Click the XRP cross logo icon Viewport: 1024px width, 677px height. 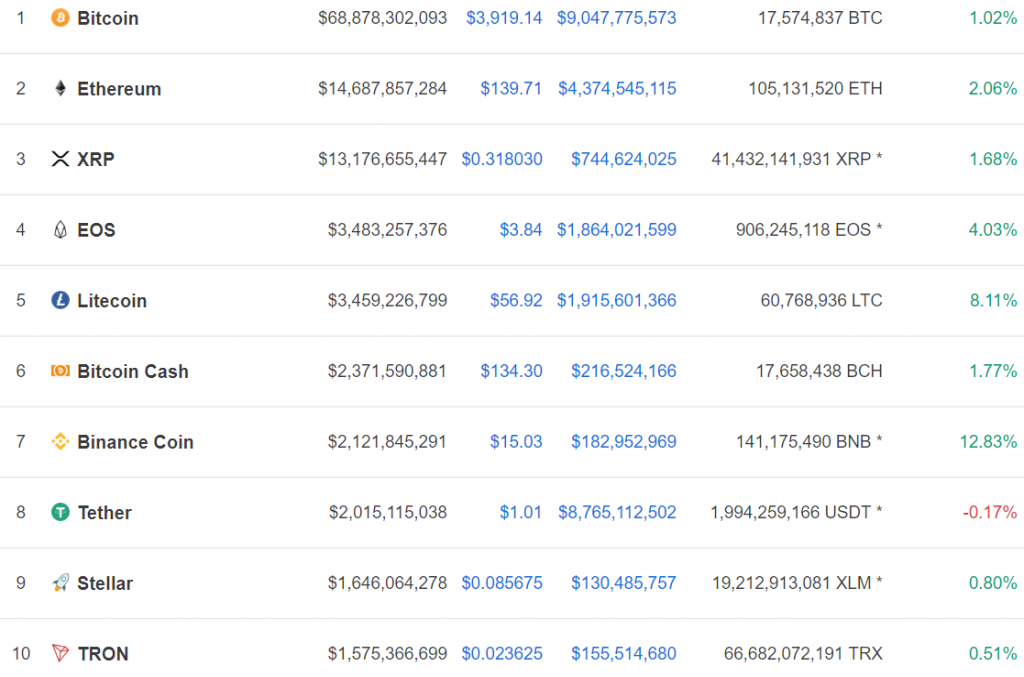pyautogui.click(x=60, y=159)
